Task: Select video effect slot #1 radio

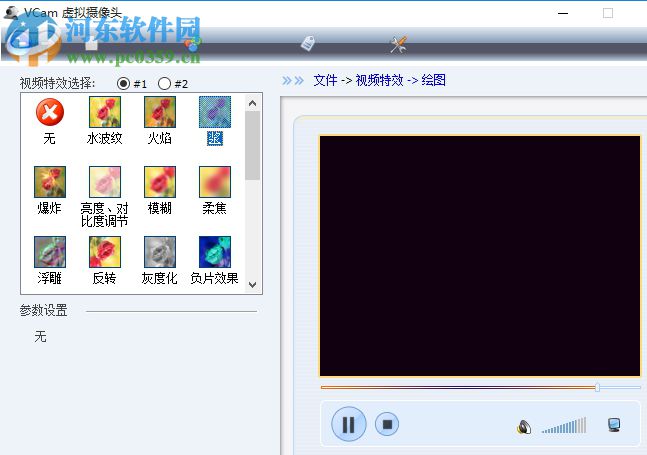Action: 123,84
